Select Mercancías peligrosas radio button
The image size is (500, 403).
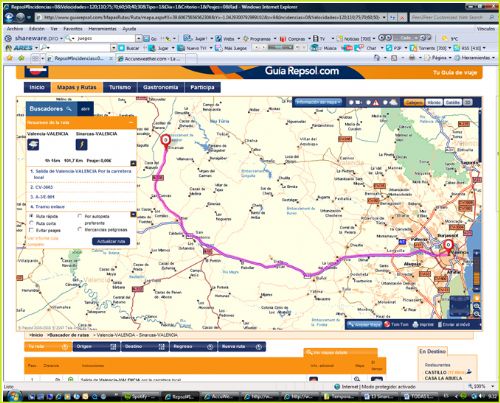pos(80,229)
